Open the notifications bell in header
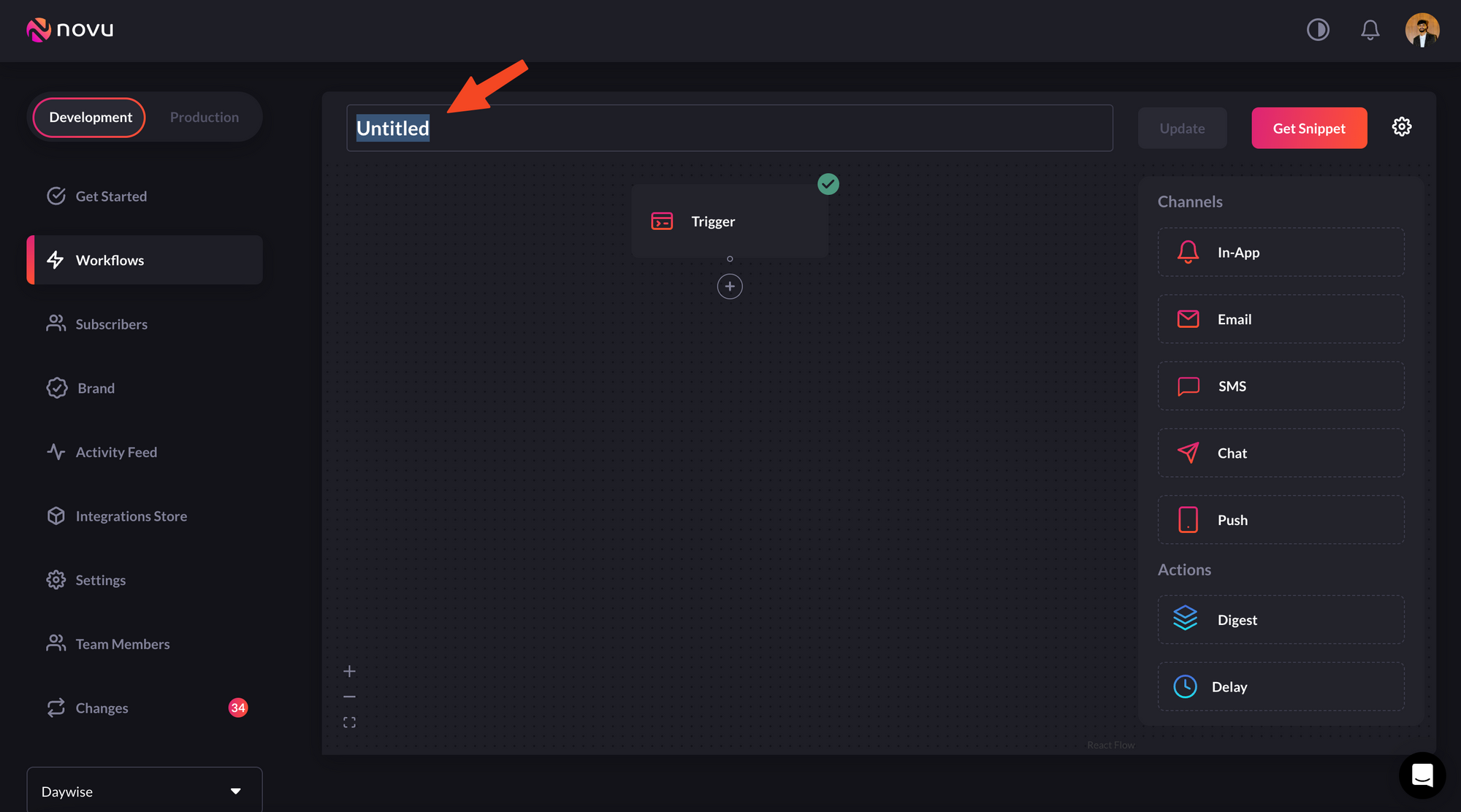Screen dimensions: 1461x812 pos(1370,30)
